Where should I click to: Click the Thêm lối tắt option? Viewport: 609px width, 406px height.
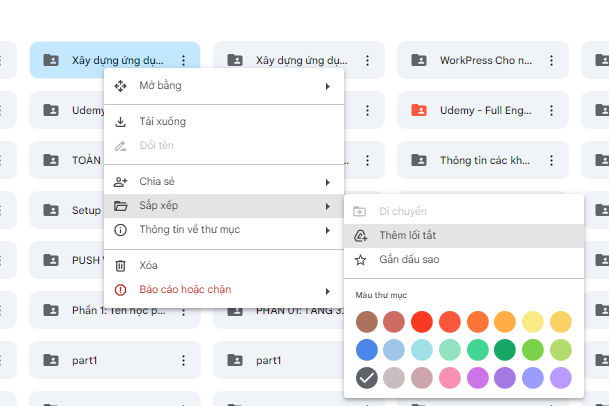pos(407,236)
